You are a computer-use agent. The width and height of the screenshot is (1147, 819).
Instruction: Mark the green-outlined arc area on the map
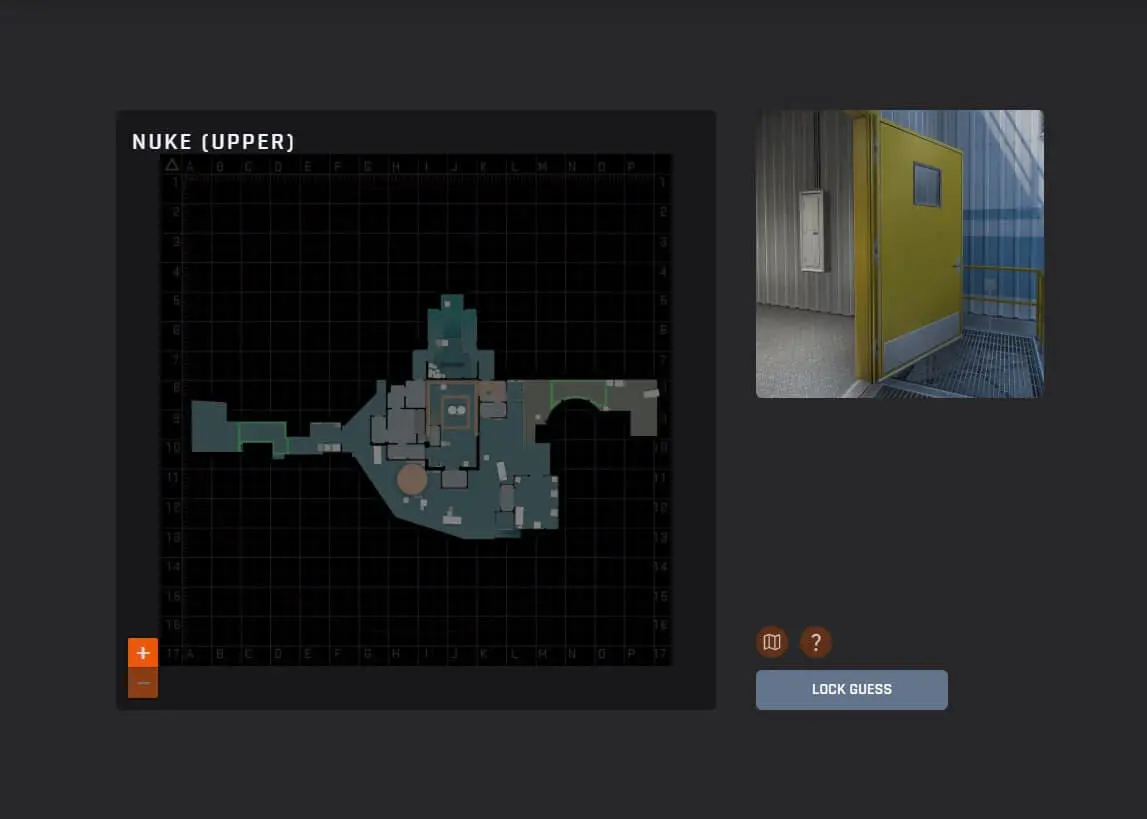pos(578,395)
